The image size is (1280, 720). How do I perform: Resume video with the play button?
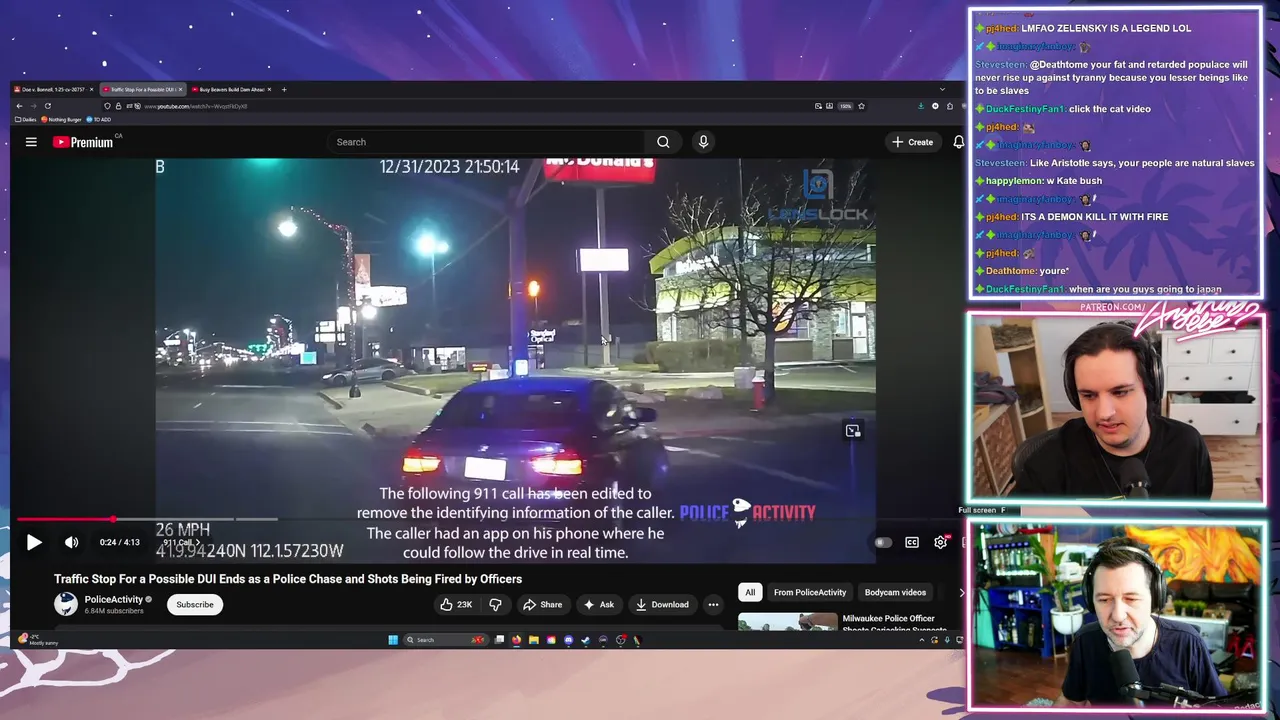pos(33,542)
